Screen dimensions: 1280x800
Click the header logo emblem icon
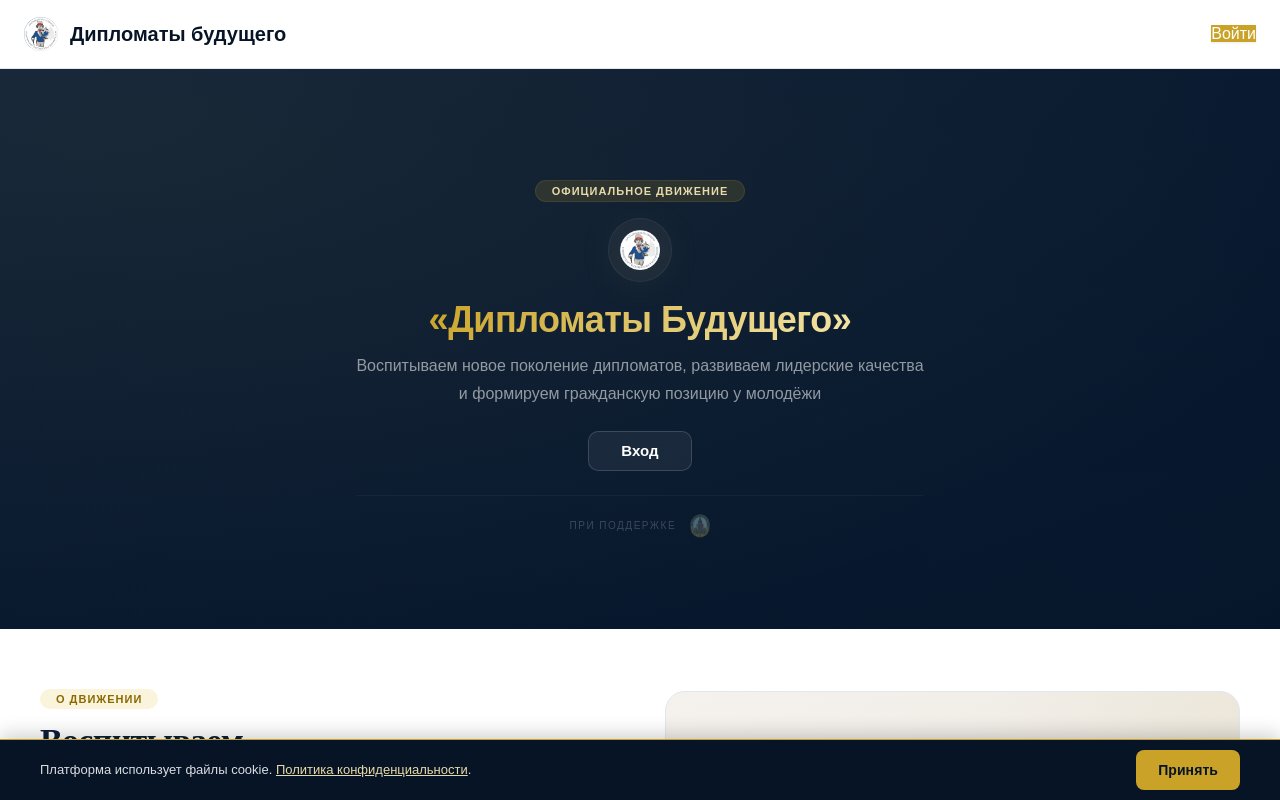[41, 34]
